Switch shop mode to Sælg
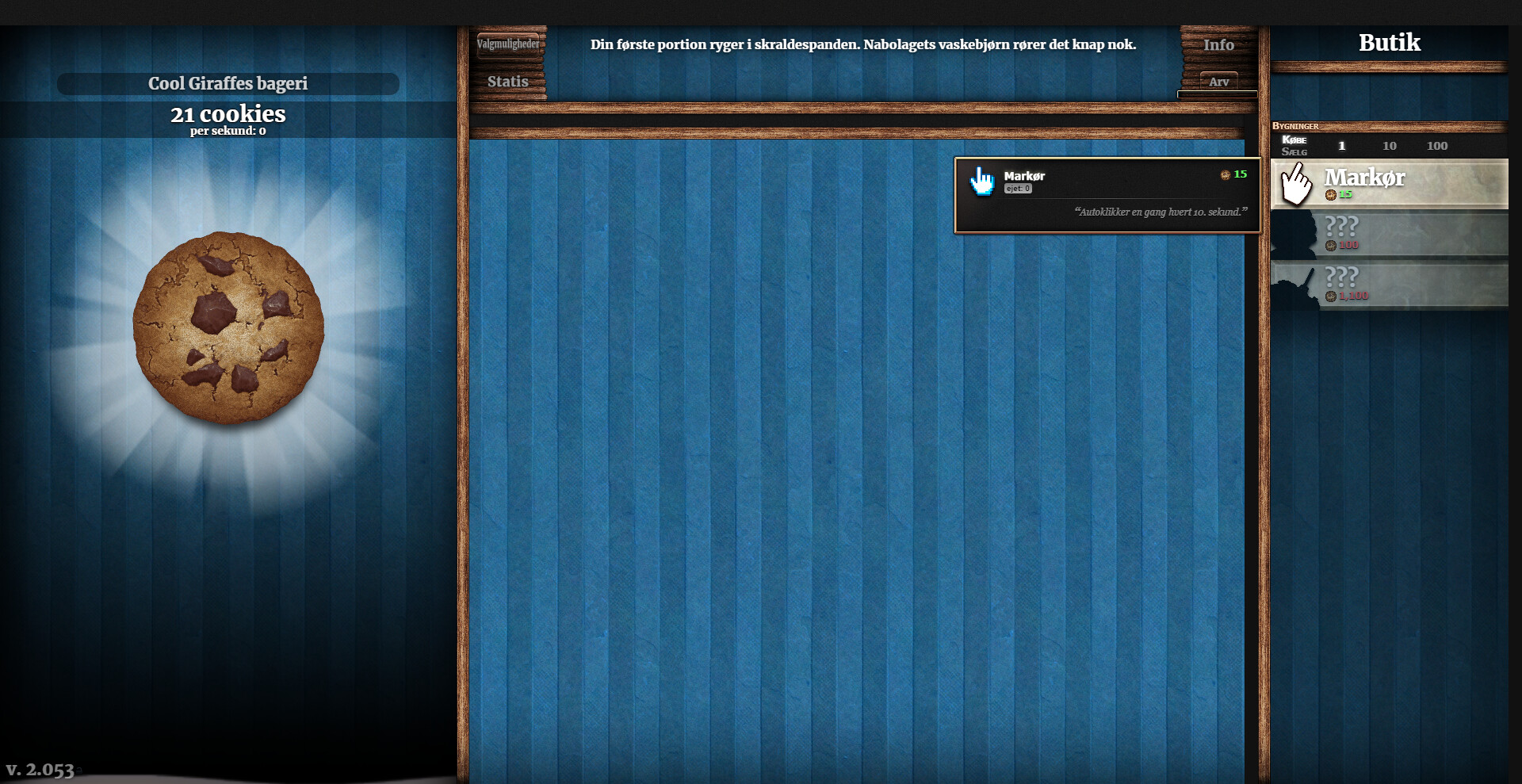 point(1294,152)
